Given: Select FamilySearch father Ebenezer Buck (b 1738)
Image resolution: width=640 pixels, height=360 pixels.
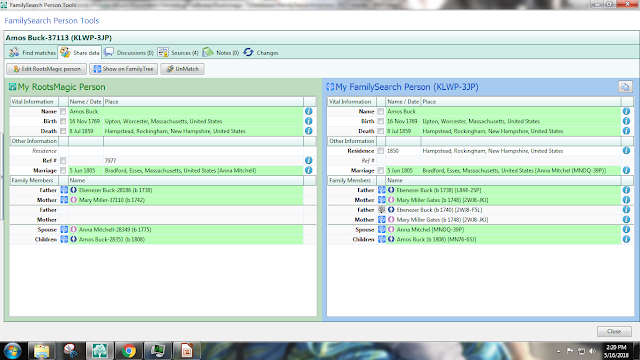Looking at the screenshot, I should [439, 190].
